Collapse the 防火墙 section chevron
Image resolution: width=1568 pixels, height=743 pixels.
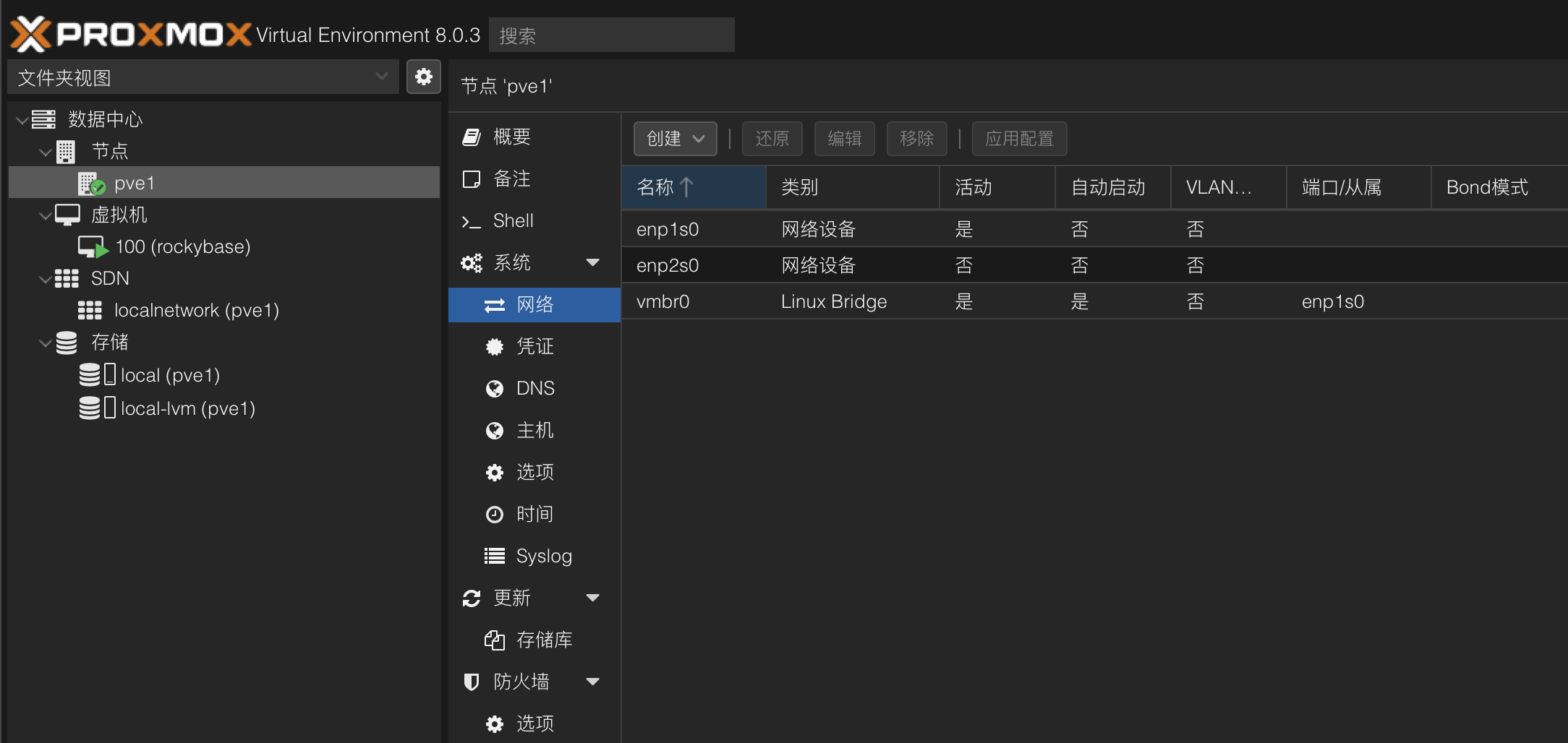pos(593,681)
